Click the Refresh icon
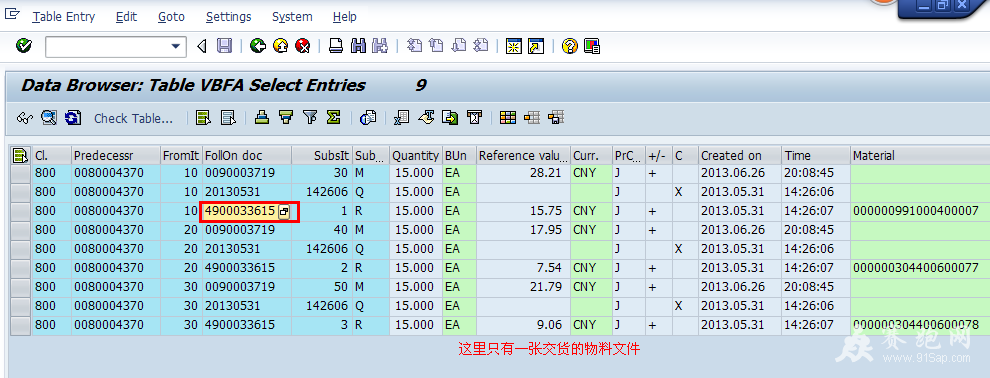This screenshot has height=378, width=990. 73,117
